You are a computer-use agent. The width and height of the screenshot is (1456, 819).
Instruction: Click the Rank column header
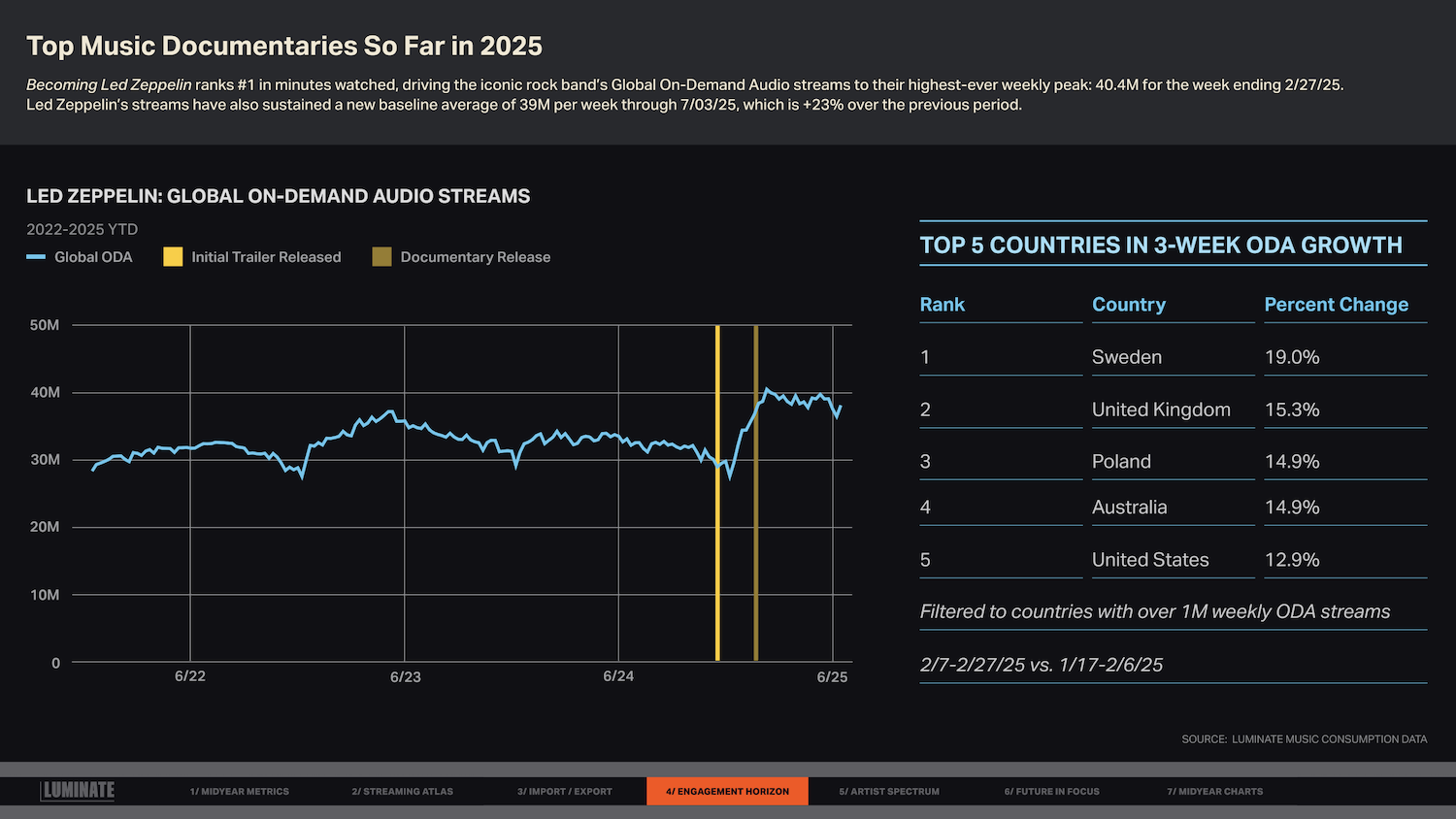(x=942, y=305)
